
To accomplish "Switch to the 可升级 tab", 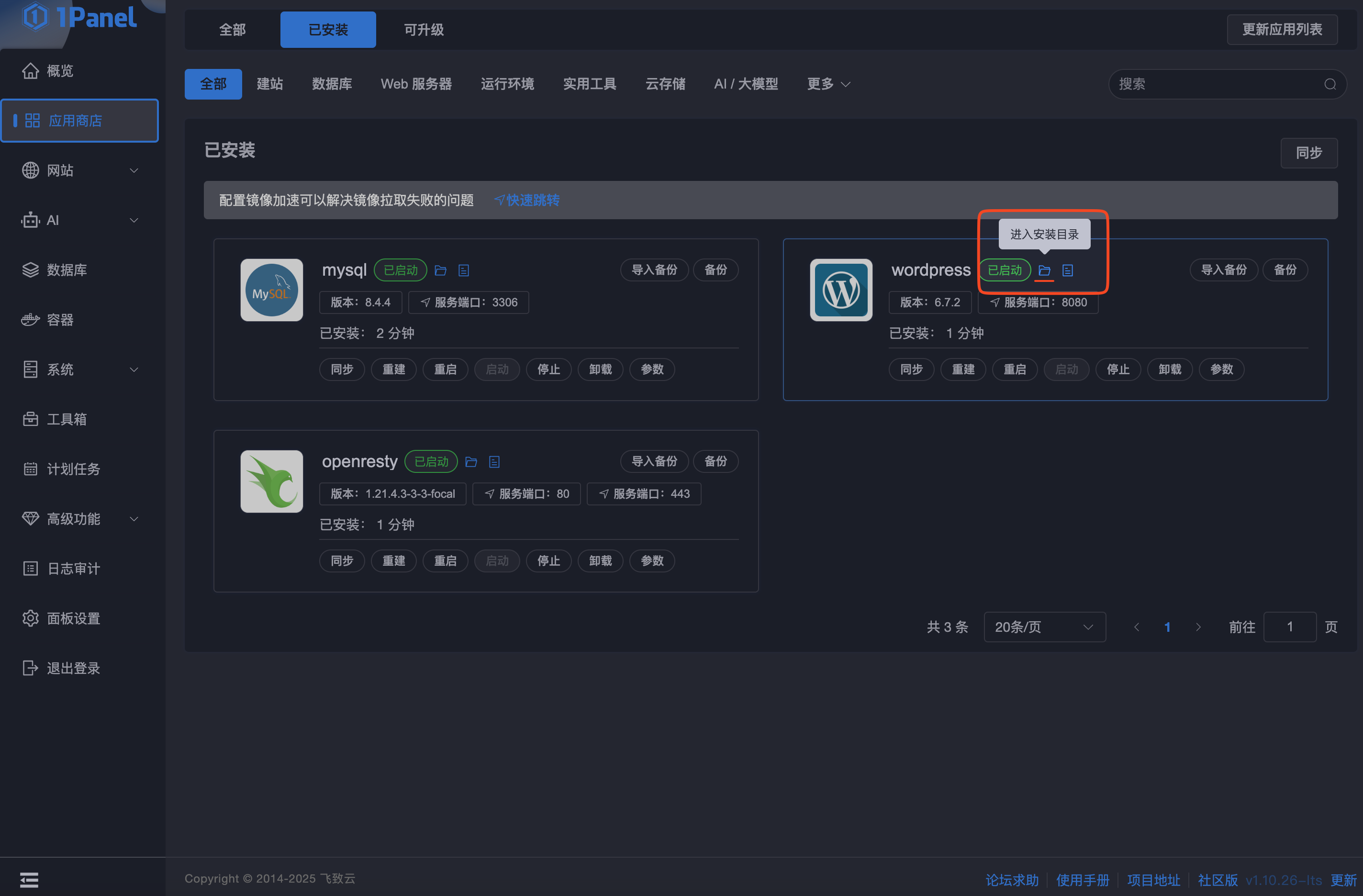I will click(424, 29).
